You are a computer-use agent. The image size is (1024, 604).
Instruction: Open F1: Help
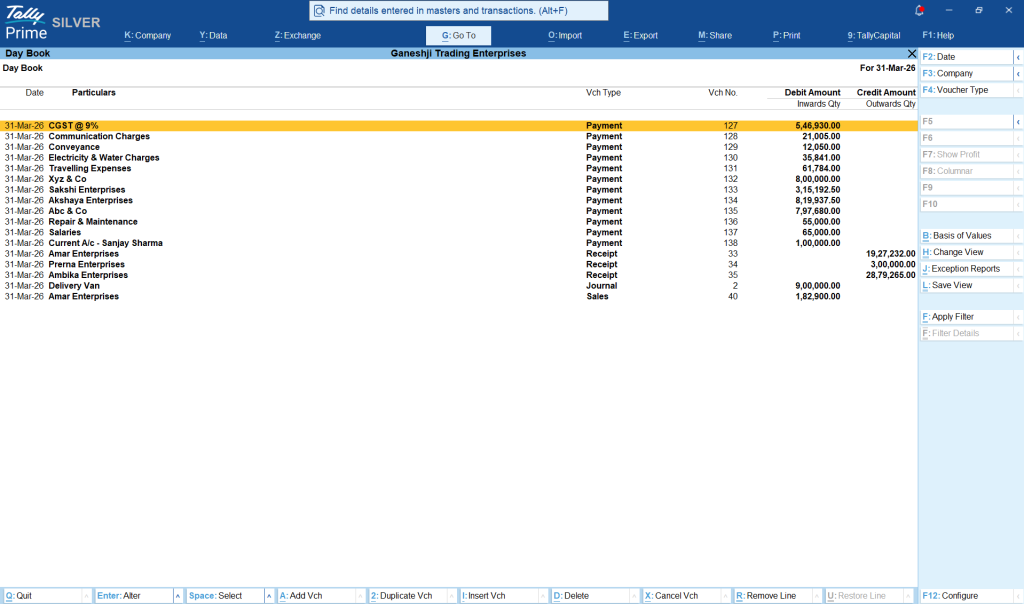938,35
